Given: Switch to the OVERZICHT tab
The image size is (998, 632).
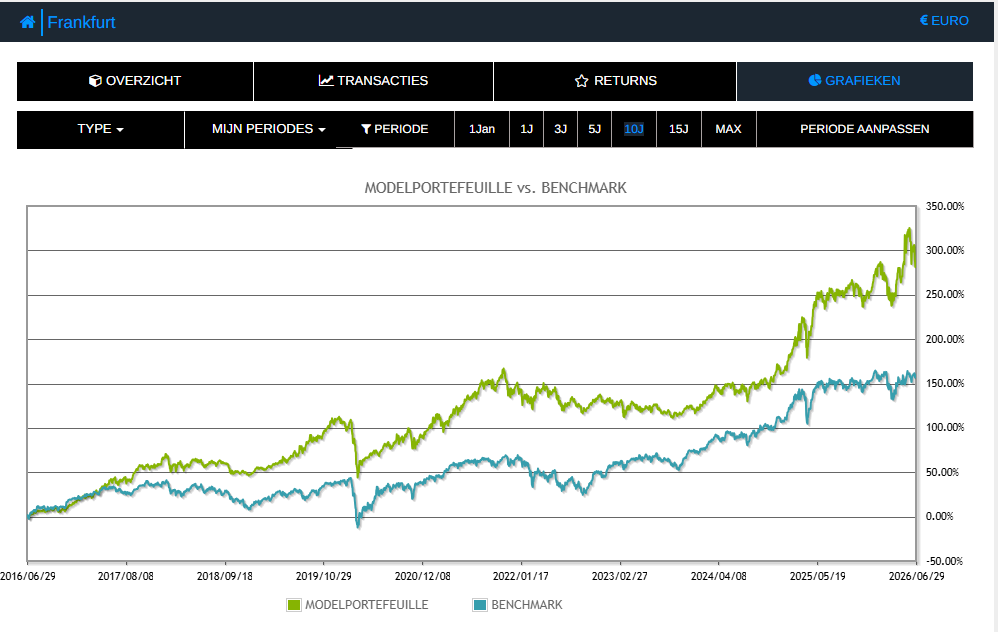Looking at the screenshot, I should [135, 81].
